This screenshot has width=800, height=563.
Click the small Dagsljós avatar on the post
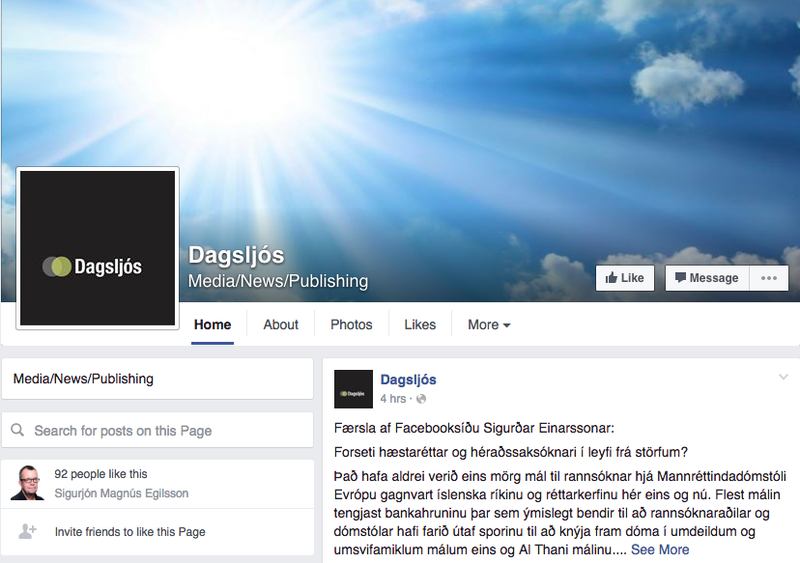coord(353,389)
